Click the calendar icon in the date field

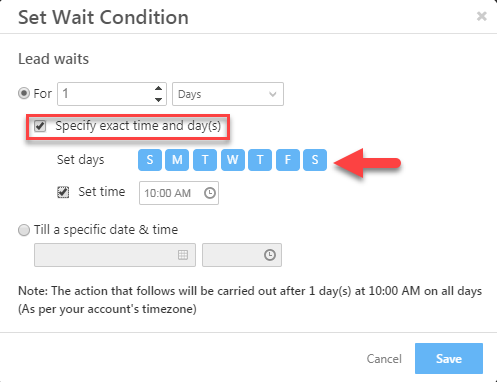[183, 255]
